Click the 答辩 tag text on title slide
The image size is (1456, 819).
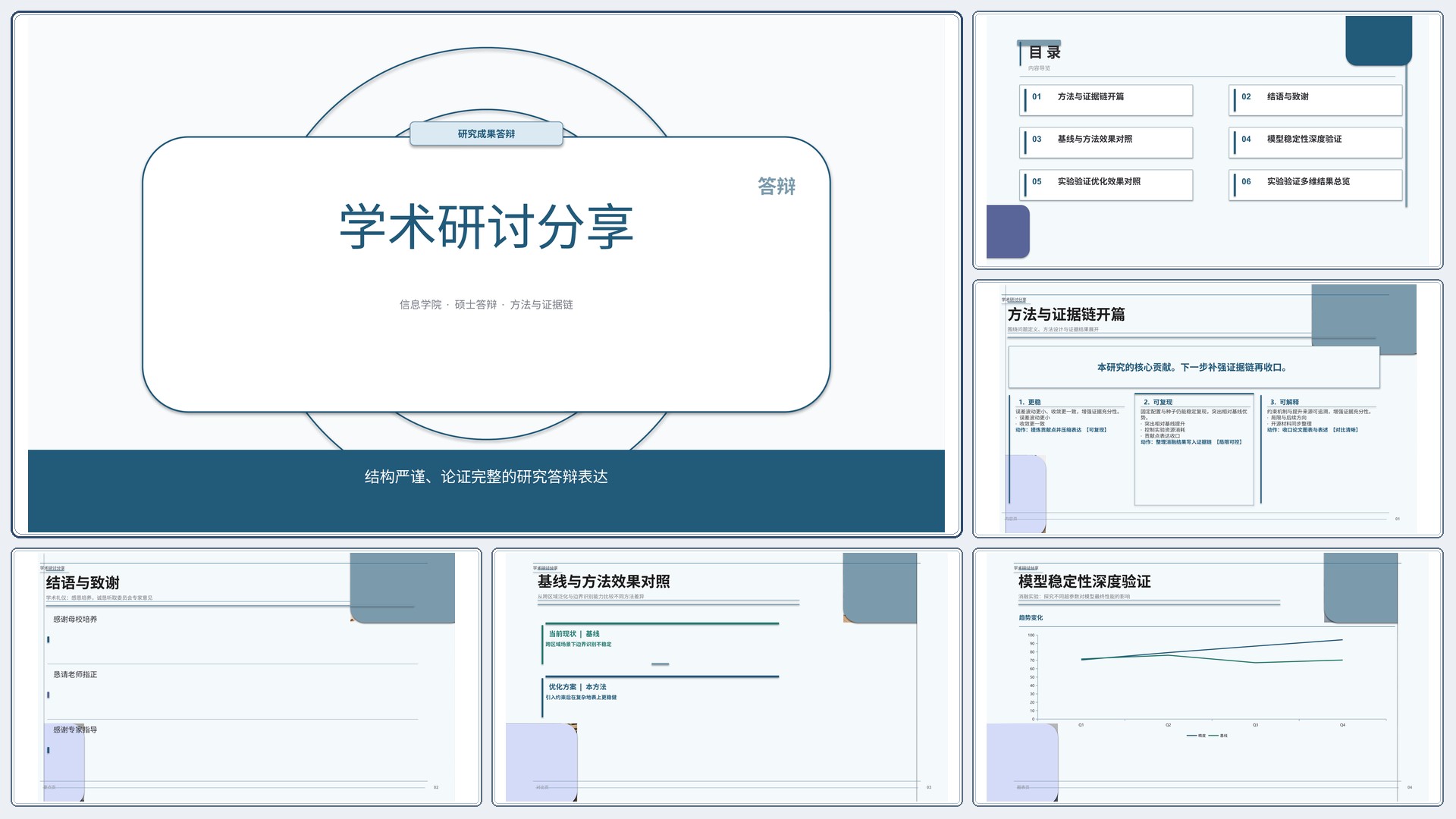pos(777,186)
